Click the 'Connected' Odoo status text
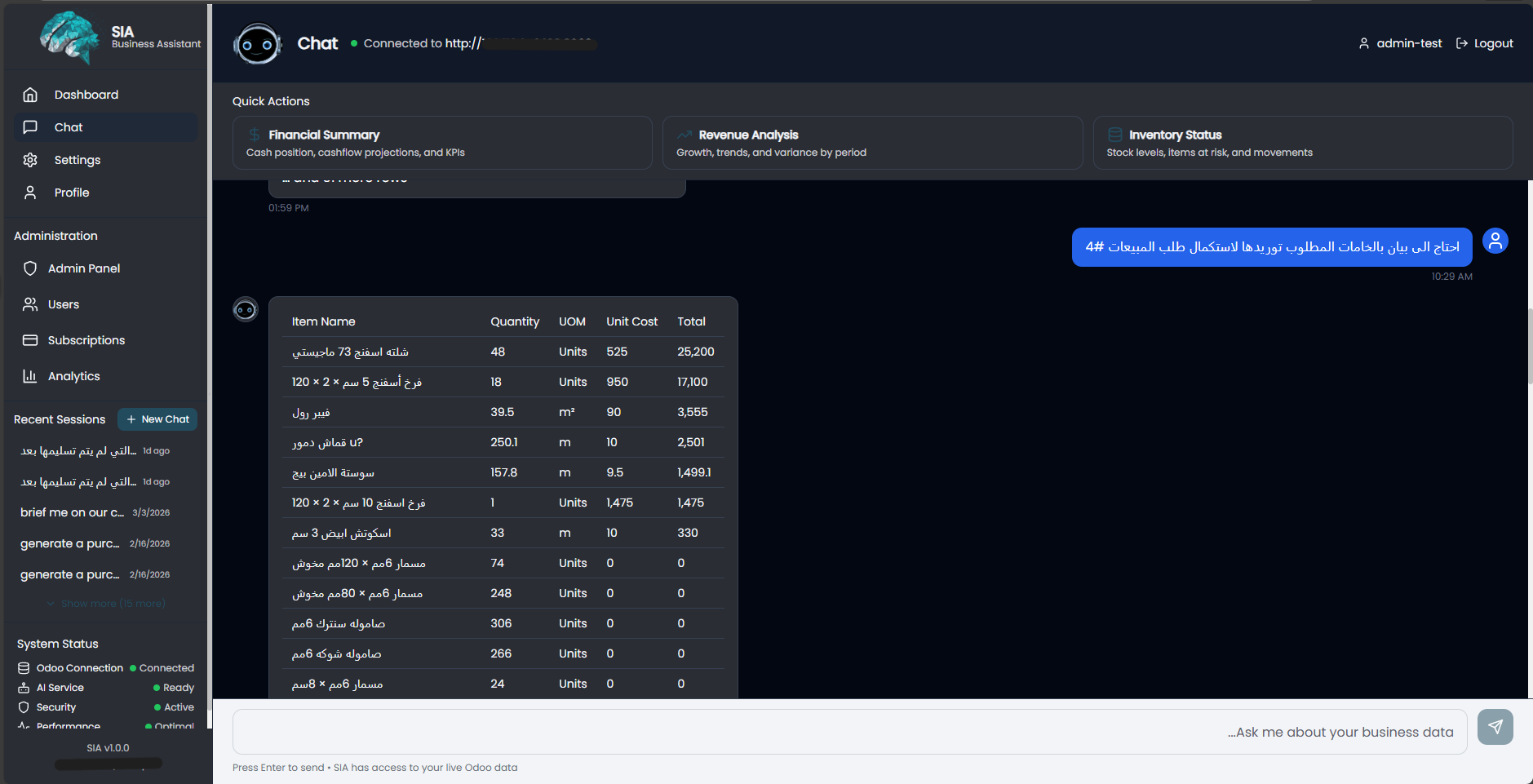The image size is (1533, 784). click(166, 668)
